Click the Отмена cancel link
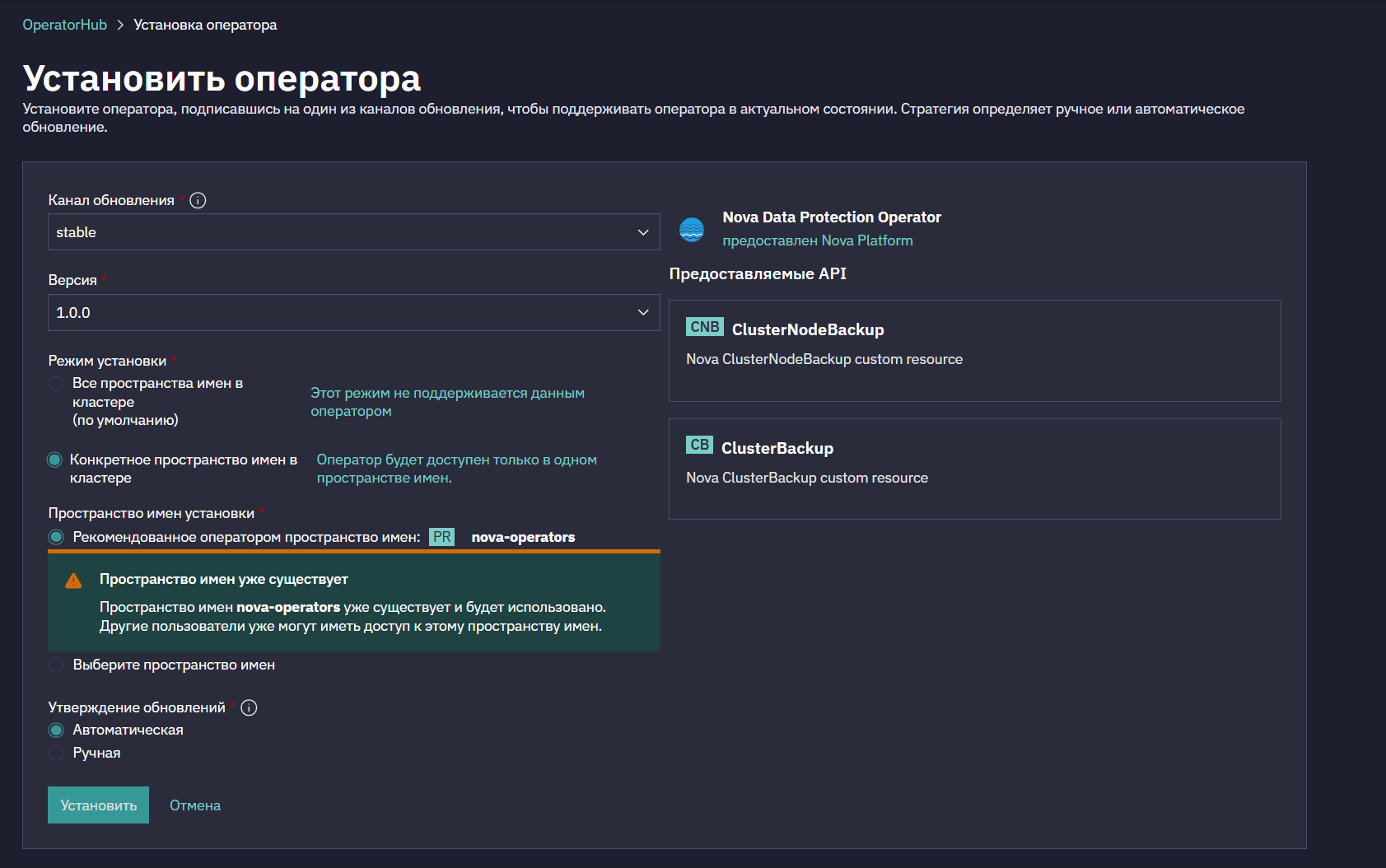This screenshot has width=1386, height=868. click(x=195, y=805)
